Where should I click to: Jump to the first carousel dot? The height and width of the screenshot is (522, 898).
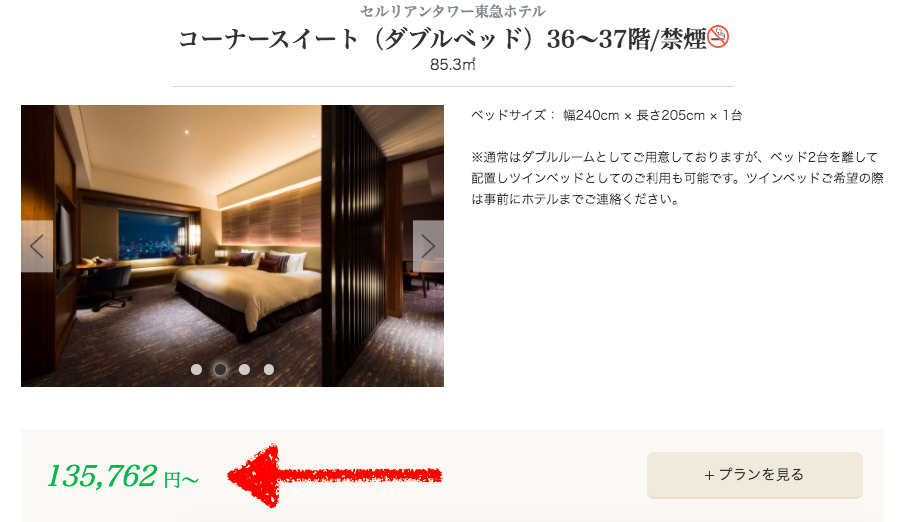(x=196, y=370)
